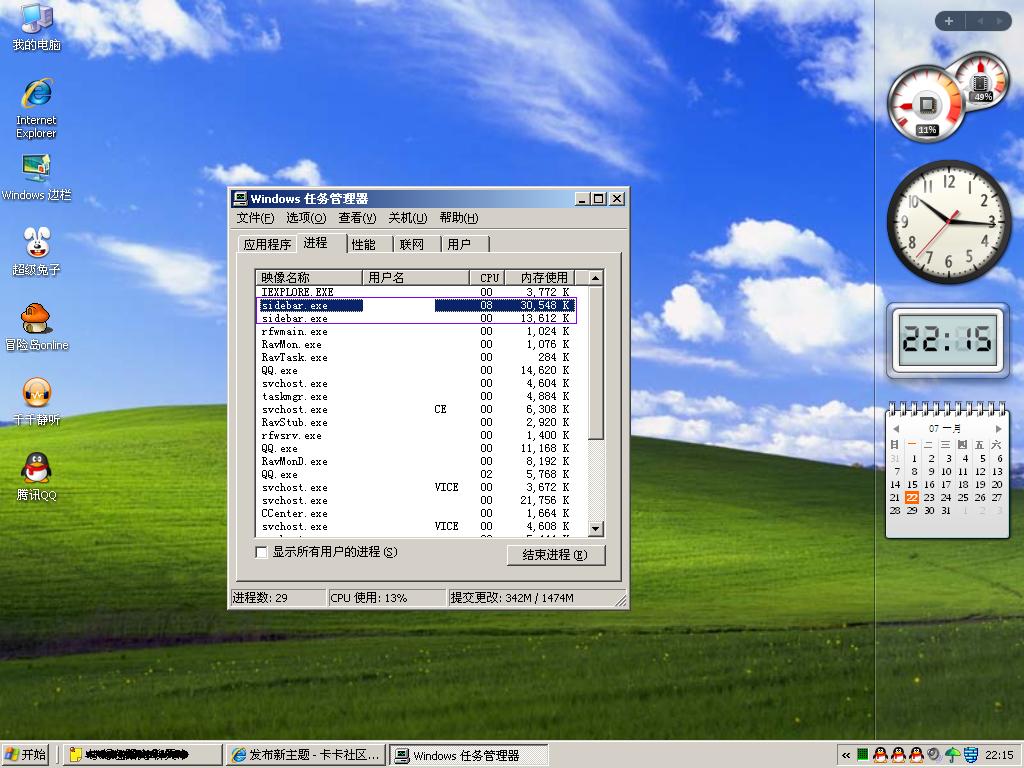
Task: Click the 开始 Start button
Action: (27, 755)
